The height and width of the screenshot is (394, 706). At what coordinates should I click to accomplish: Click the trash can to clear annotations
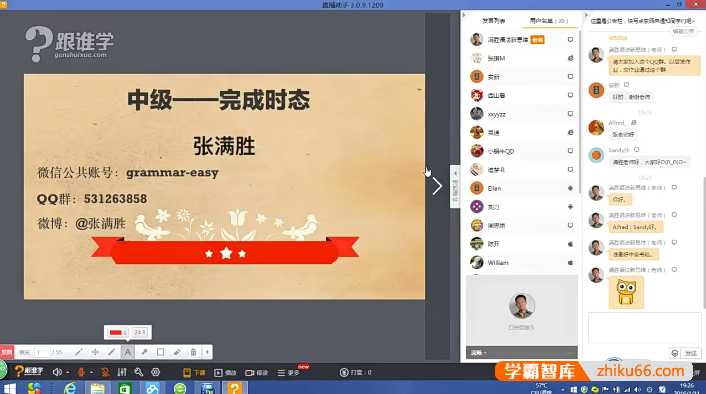[x=193, y=352]
